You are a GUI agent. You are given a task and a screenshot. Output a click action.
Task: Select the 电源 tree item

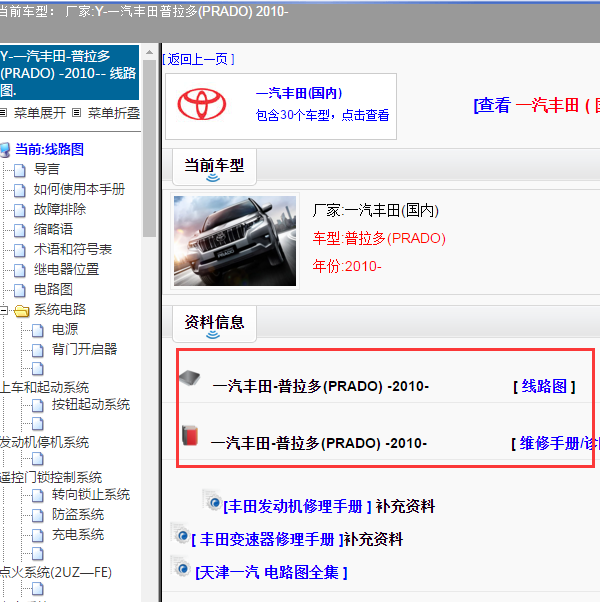click(x=65, y=329)
